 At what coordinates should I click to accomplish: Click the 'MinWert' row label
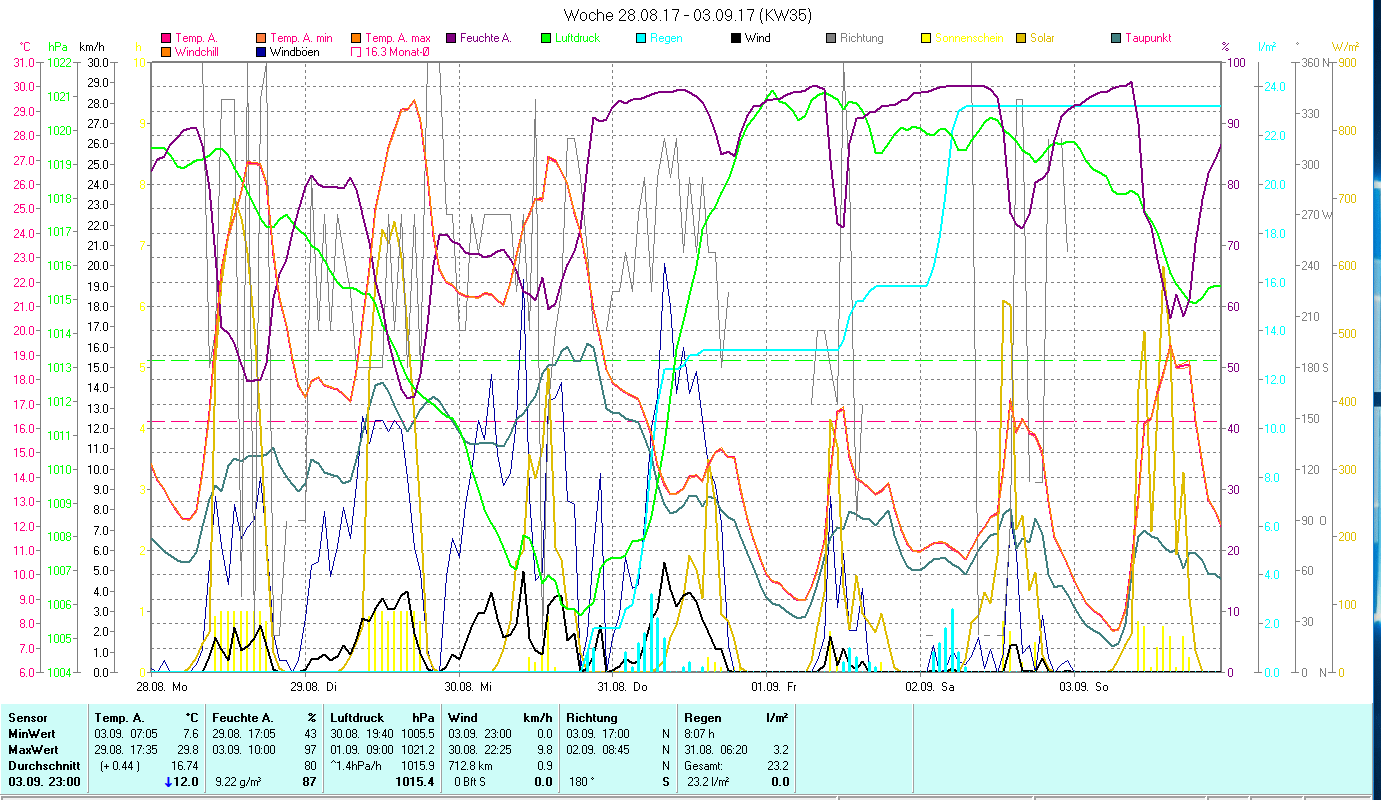point(30,734)
